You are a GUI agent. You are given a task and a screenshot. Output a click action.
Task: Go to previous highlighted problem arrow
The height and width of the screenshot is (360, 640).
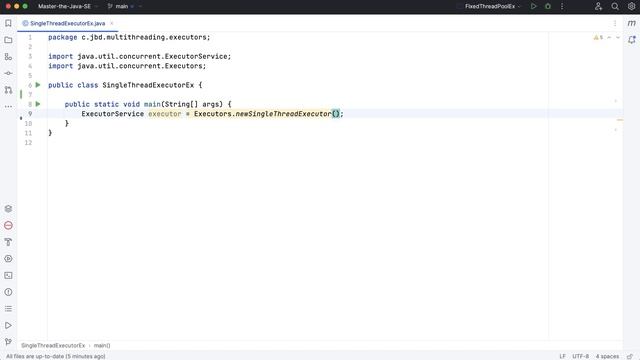click(609, 38)
